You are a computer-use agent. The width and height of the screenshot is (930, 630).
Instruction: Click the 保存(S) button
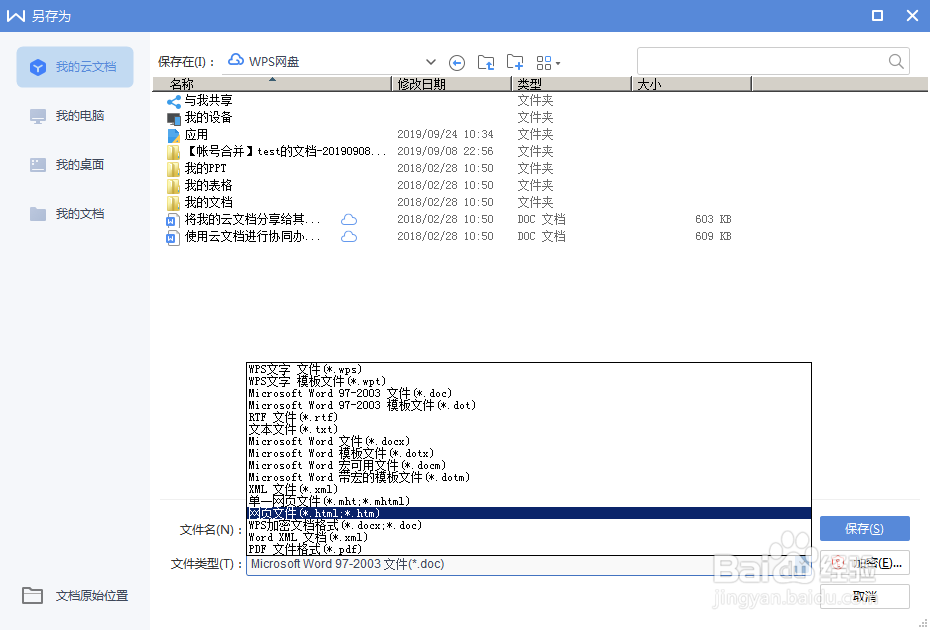pyautogui.click(x=864, y=528)
